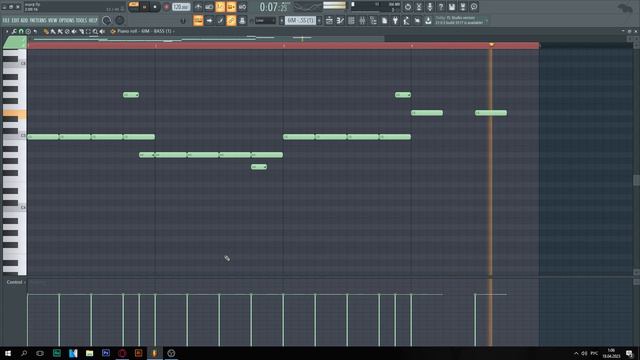Viewport: 640px width, 360px height.
Task: Open the Playlist view icon
Action: [329, 20]
